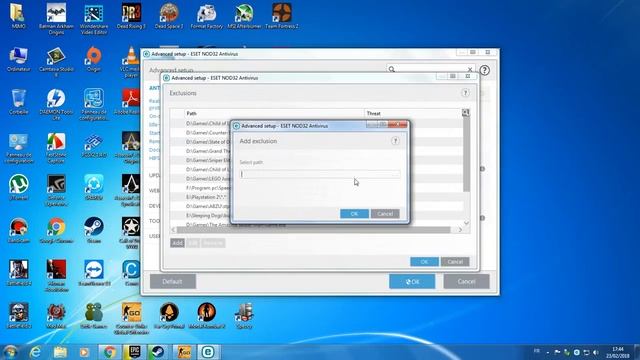
Task: Click the Threat column header
Action: (373, 113)
